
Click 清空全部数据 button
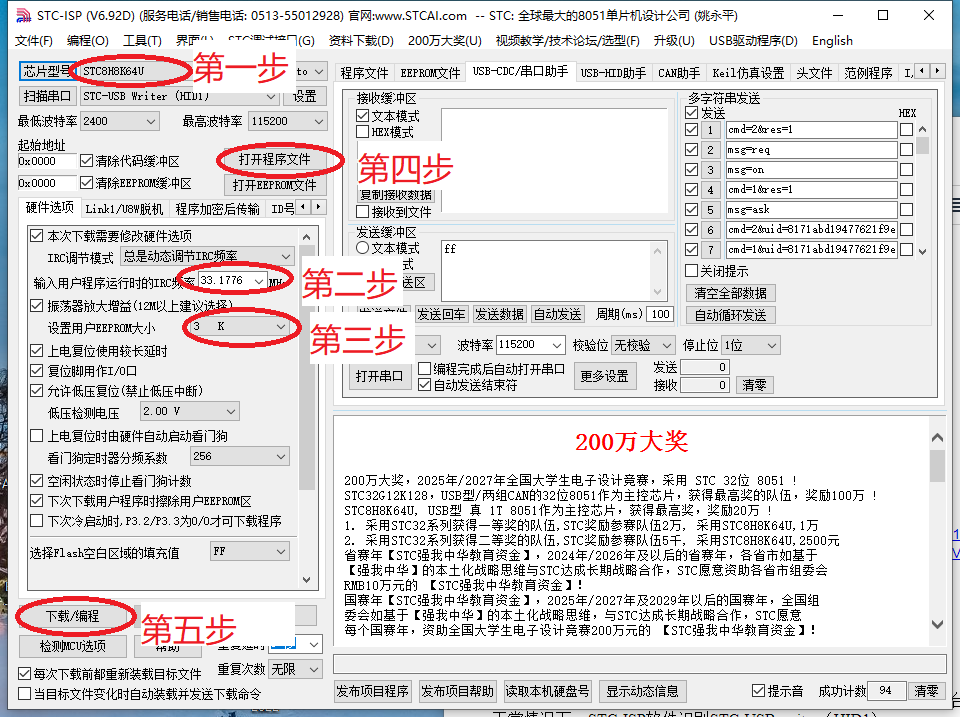[730, 293]
